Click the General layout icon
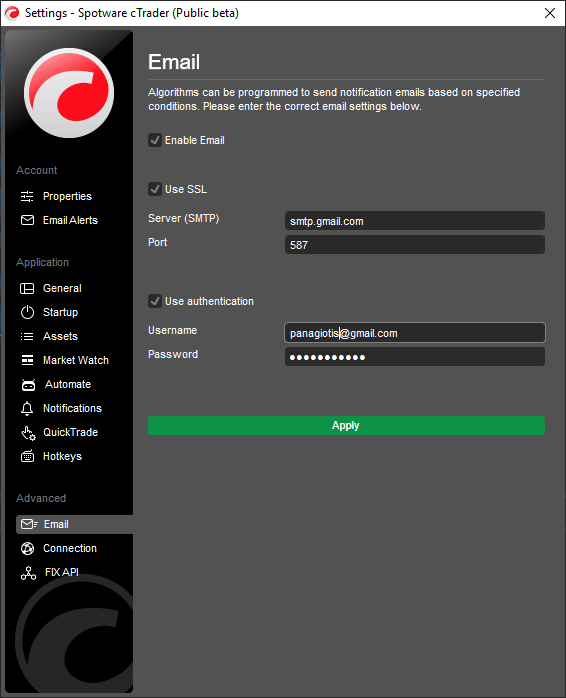Viewport: 566px width, 698px height. point(27,288)
